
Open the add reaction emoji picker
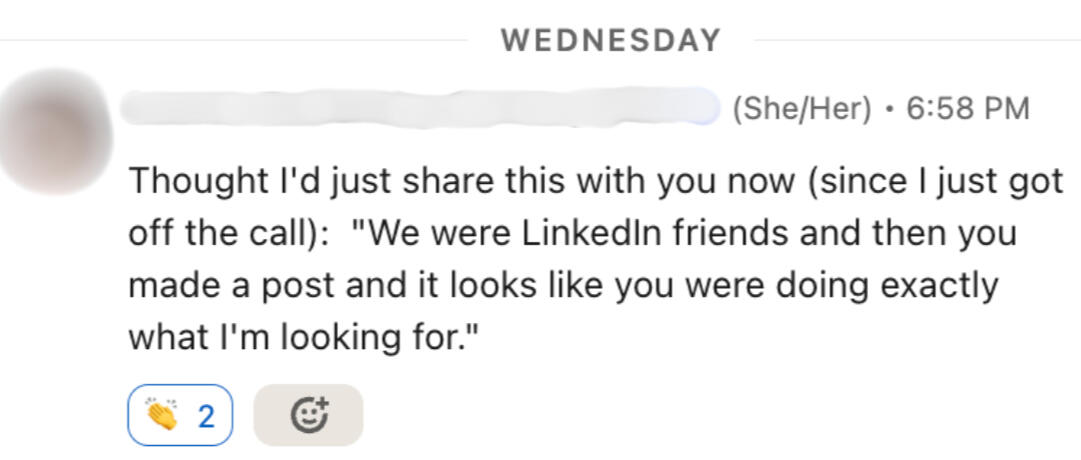point(308,414)
